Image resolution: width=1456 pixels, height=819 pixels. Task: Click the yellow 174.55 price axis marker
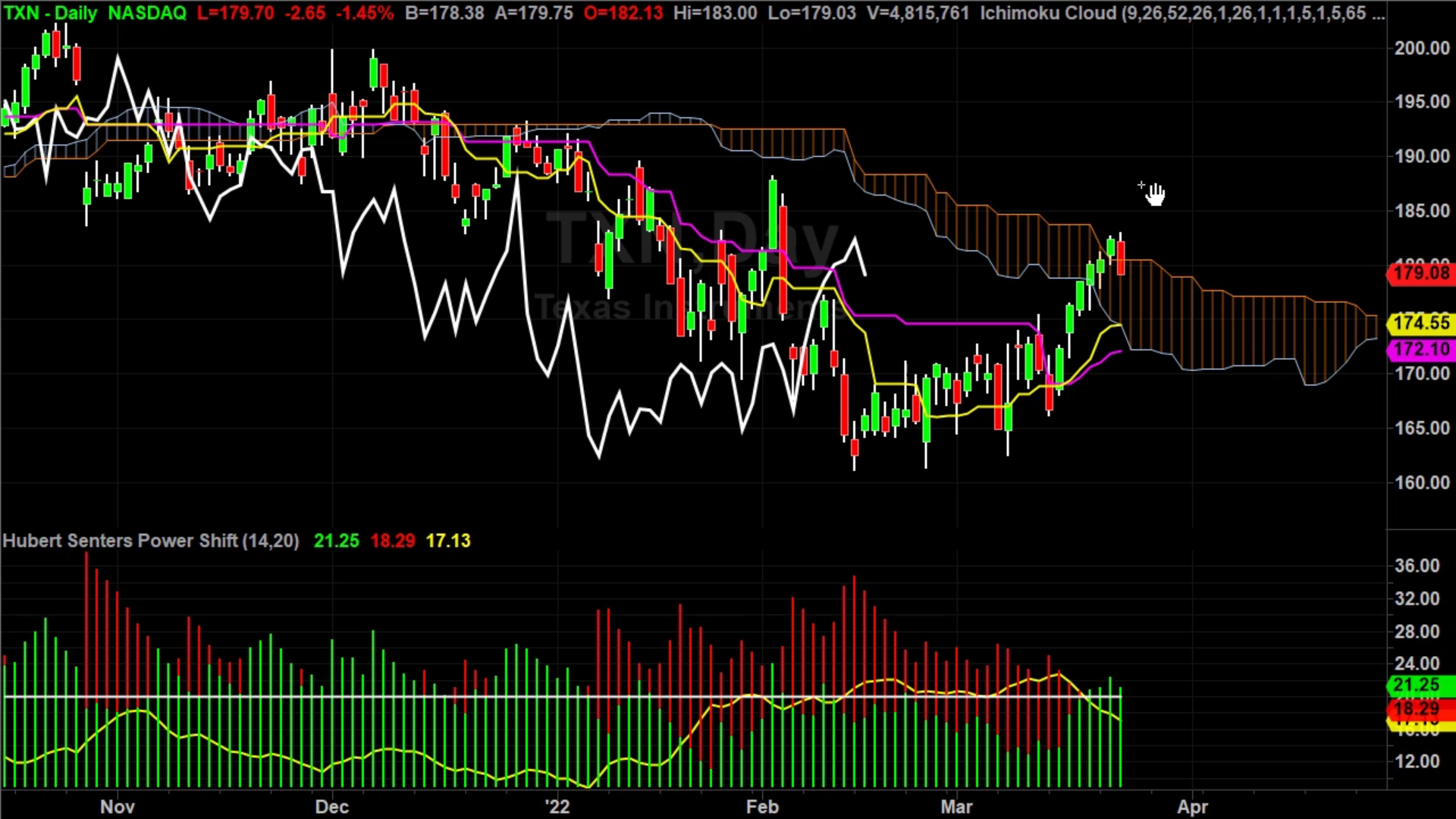coord(1421,323)
